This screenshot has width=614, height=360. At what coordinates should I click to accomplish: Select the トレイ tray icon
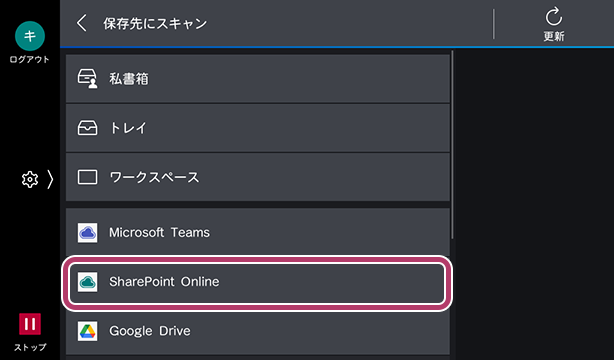pyautogui.click(x=87, y=128)
